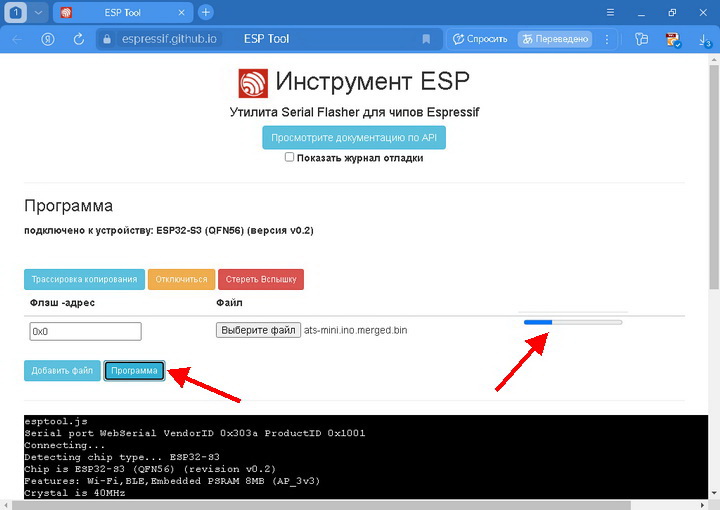Image resolution: width=720 pixels, height=510 pixels.
Task: Expand the tab list dropdown chevron
Action: click(39, 13)
